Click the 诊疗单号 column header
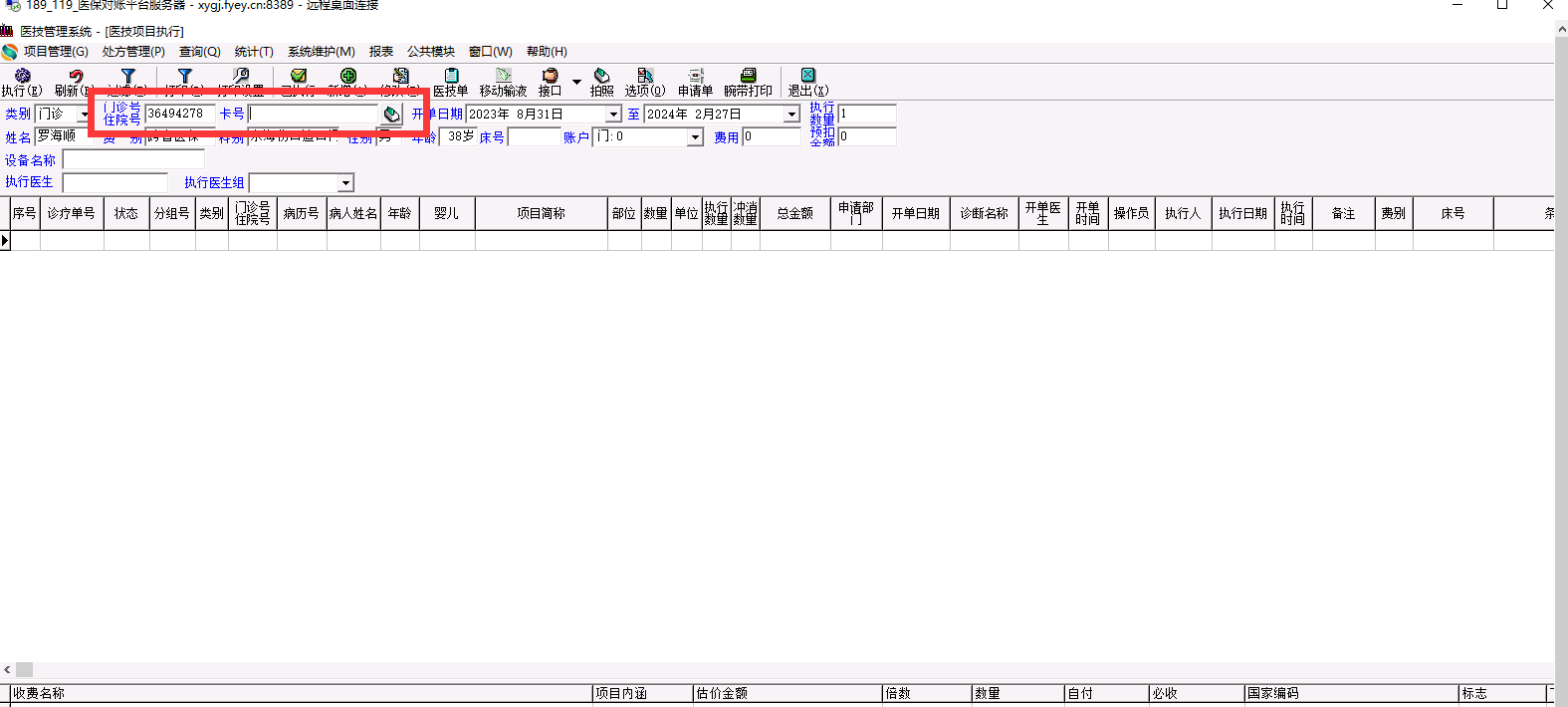 (72, 213)
